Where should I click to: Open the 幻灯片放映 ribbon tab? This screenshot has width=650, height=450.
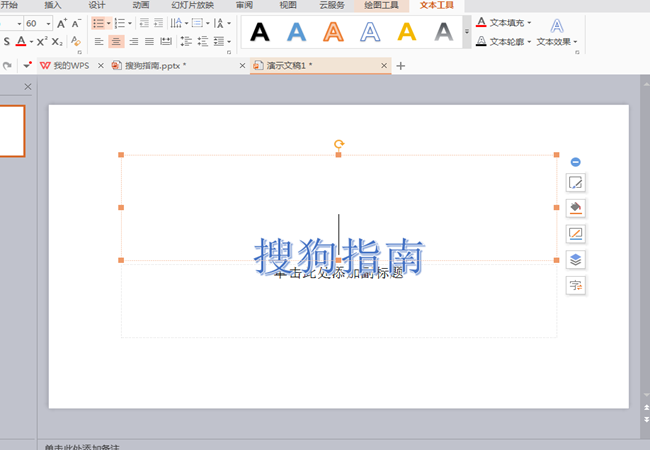pyautogui.click(x=192, y=5)
